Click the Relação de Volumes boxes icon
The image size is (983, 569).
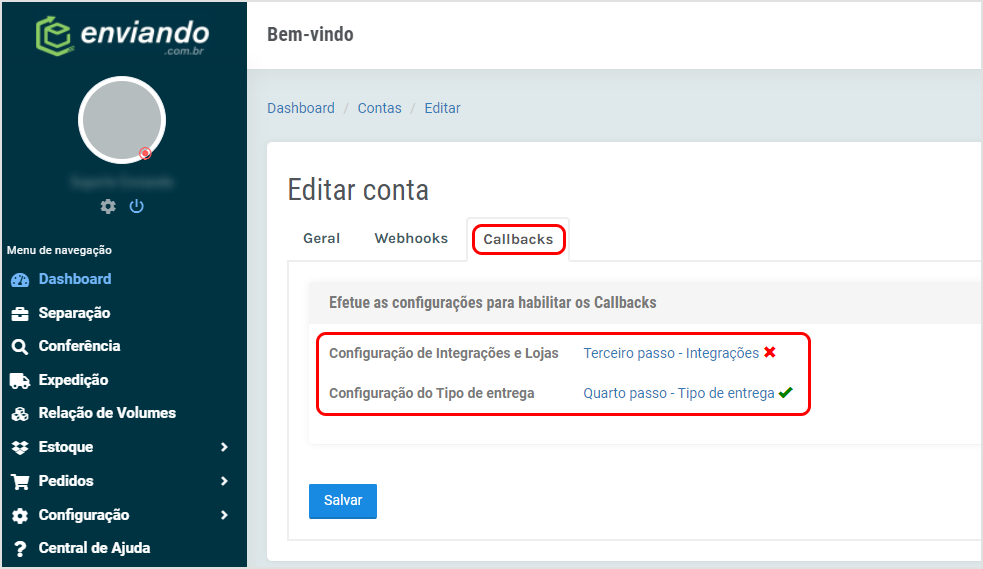[20, 414]
